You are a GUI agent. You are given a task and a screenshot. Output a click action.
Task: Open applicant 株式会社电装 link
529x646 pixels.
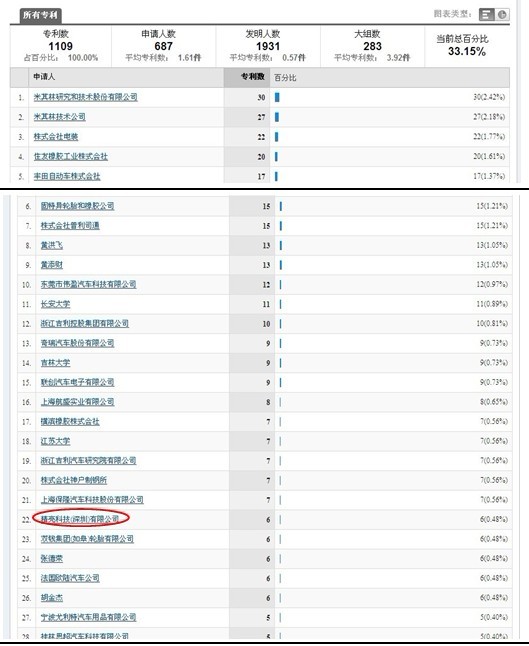56,137
